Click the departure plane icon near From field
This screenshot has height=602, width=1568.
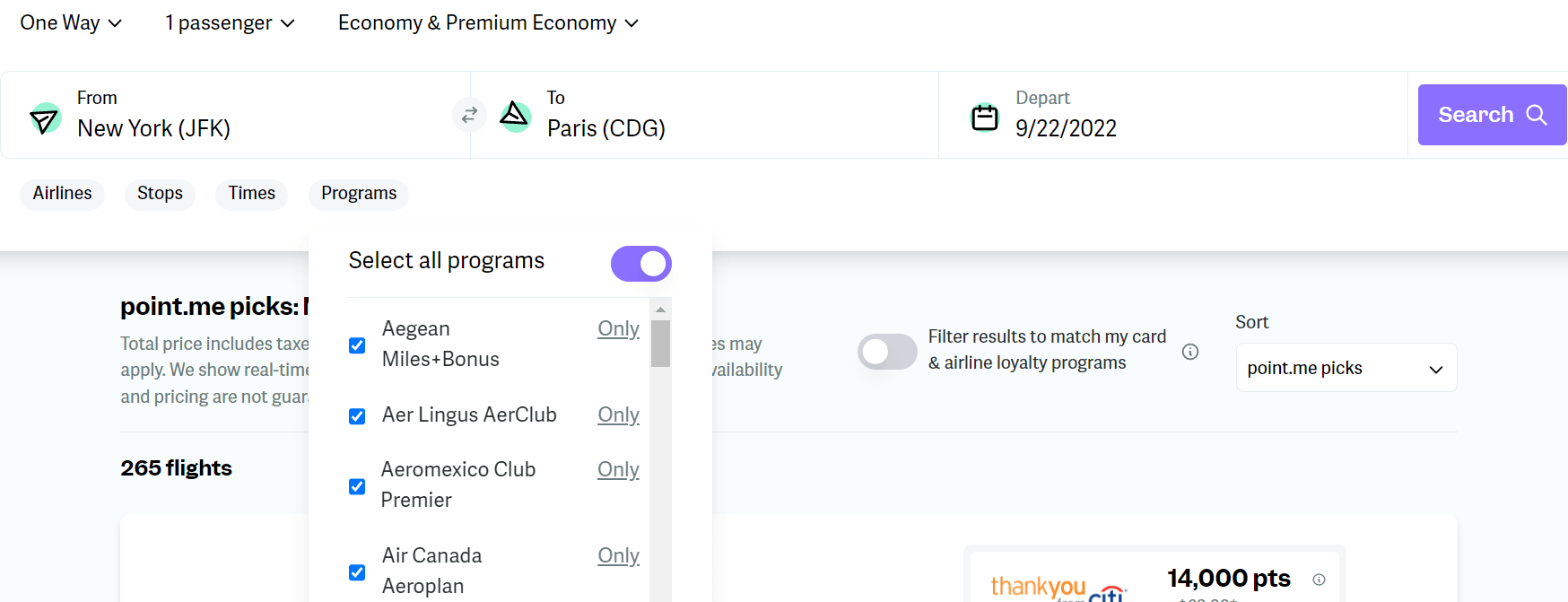(45, 117)
